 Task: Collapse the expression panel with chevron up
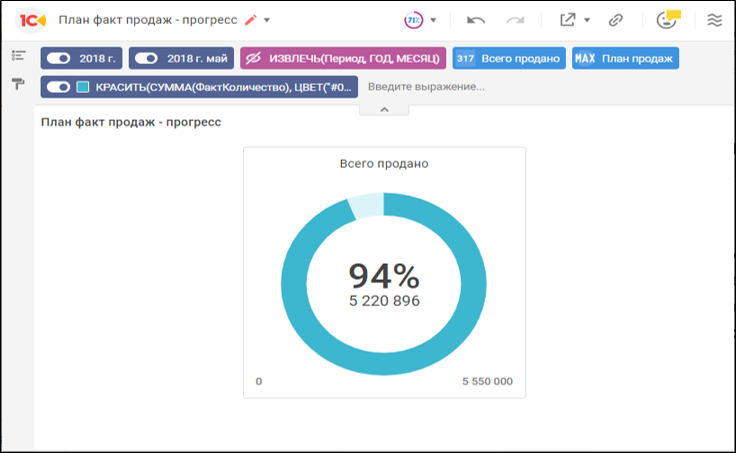tap(384, 110)
